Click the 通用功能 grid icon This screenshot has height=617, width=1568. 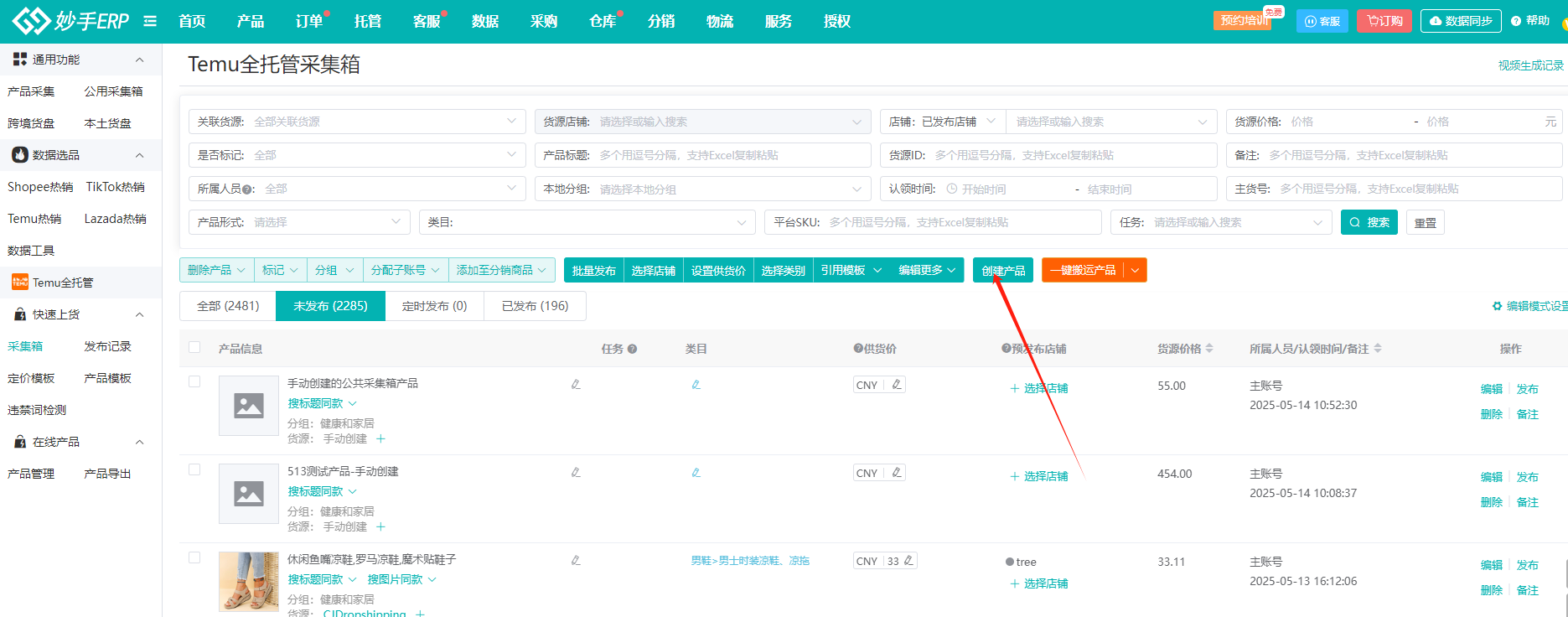(20, 60)
